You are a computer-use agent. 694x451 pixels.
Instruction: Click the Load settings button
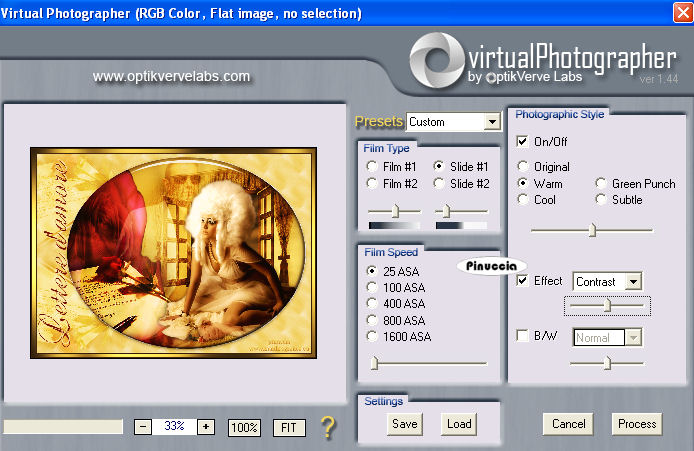[x=459, y=424]
